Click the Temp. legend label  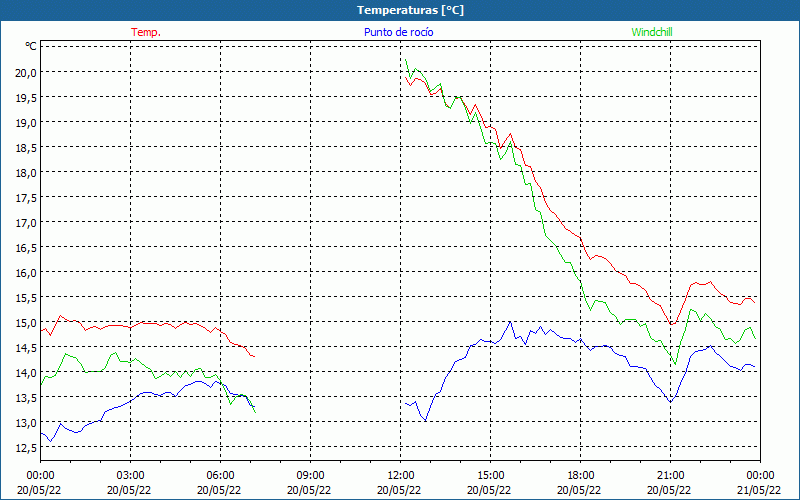point(146,32)
